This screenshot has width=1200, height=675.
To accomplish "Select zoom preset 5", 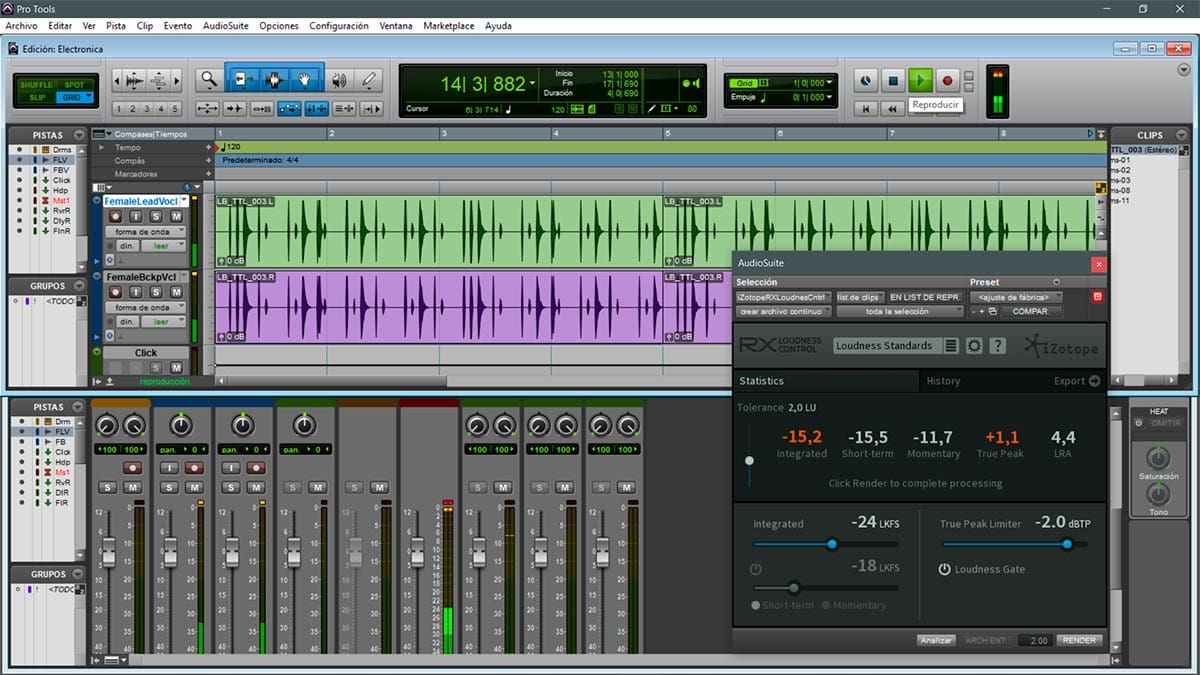I will (x=175, y=109).
